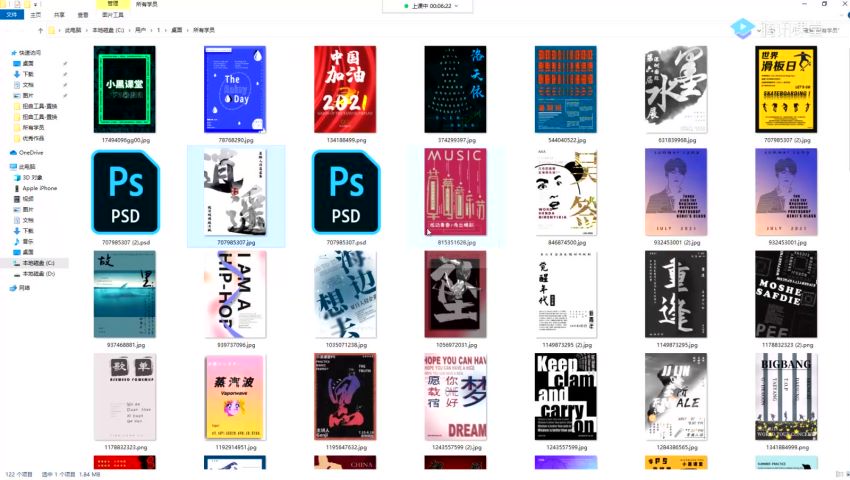Select the purple portrait poster 932453001 (2).jpg
Screen dimensions: 850x480
click(676, 192)
